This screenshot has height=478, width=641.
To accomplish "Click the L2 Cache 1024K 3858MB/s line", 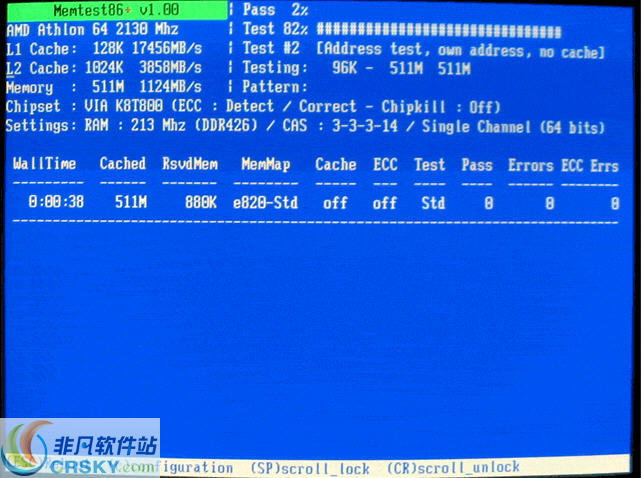I will click(x=104, y=68).
